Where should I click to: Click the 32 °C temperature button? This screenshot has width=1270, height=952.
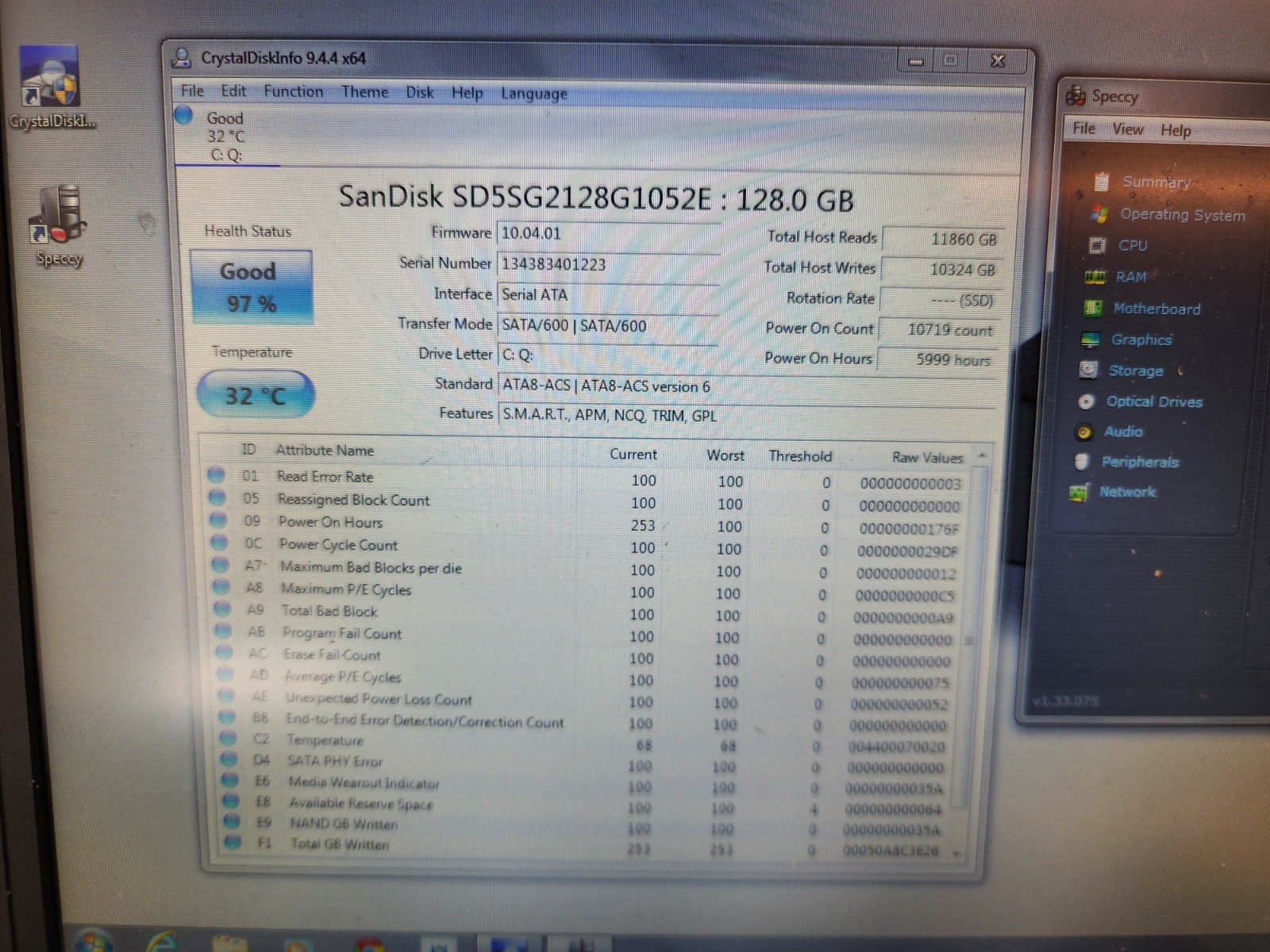(256, 394)
